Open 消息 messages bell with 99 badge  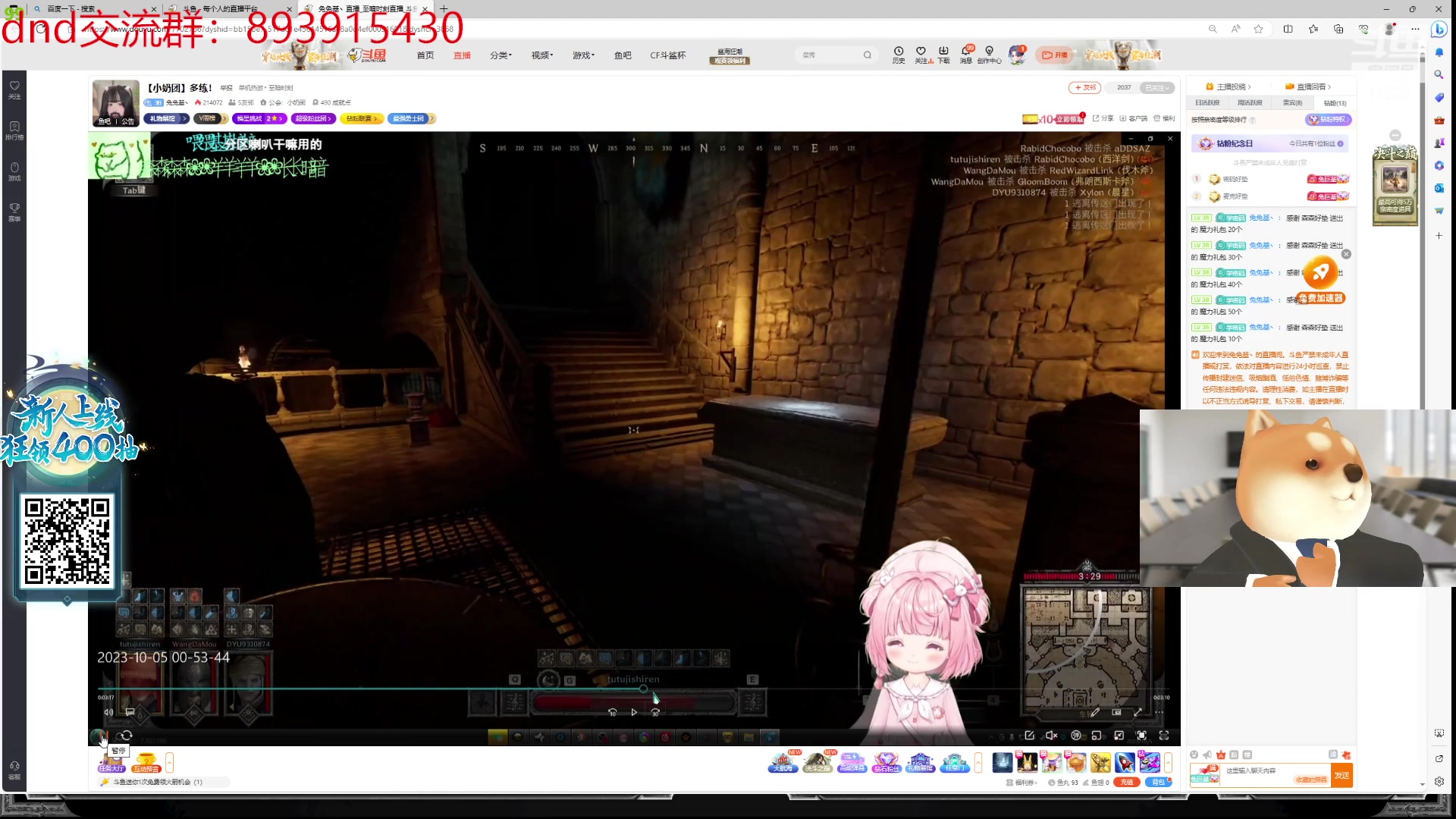tap(966, 55)
